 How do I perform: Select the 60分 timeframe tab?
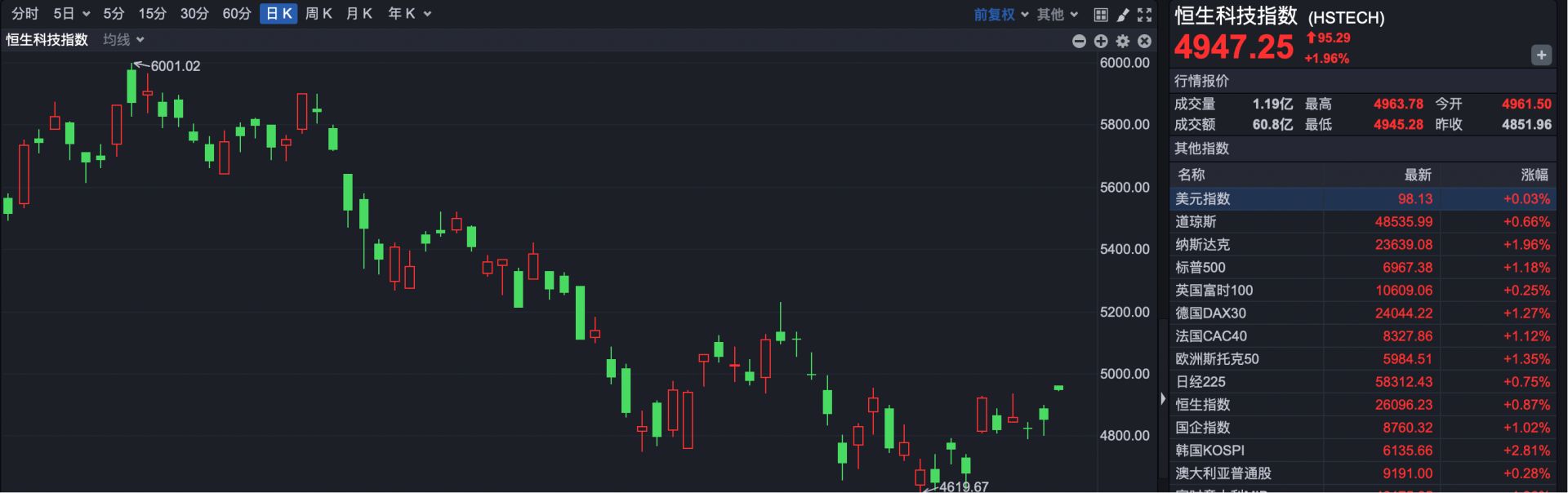click(237, 14)
